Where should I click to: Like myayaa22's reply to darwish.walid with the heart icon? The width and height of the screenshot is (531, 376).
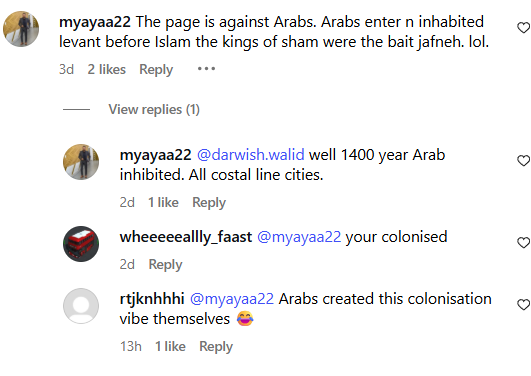pyautogui.click(x=524, y=161)
